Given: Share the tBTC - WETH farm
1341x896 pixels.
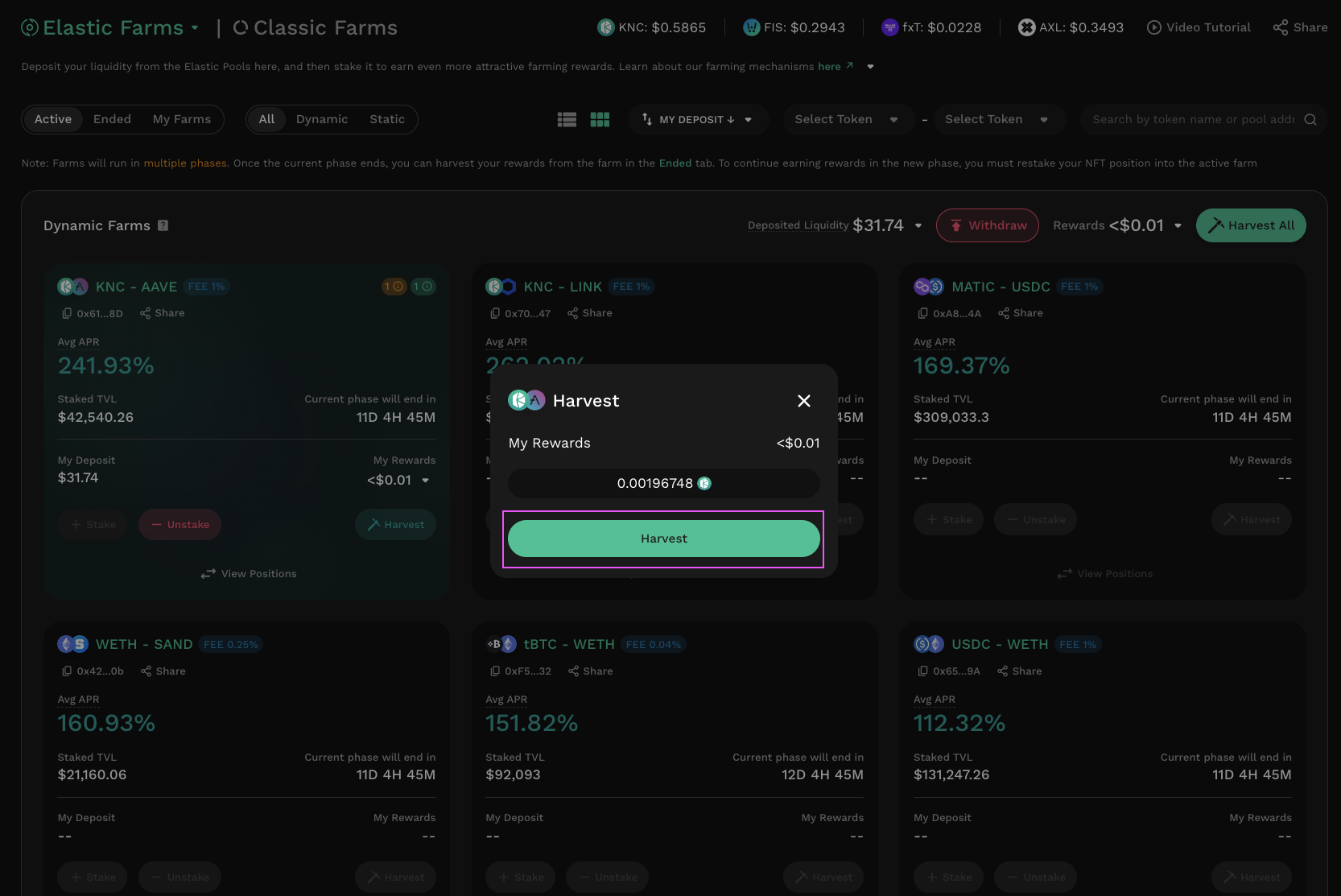Looking at the screenshot, I should pos(590,671).
